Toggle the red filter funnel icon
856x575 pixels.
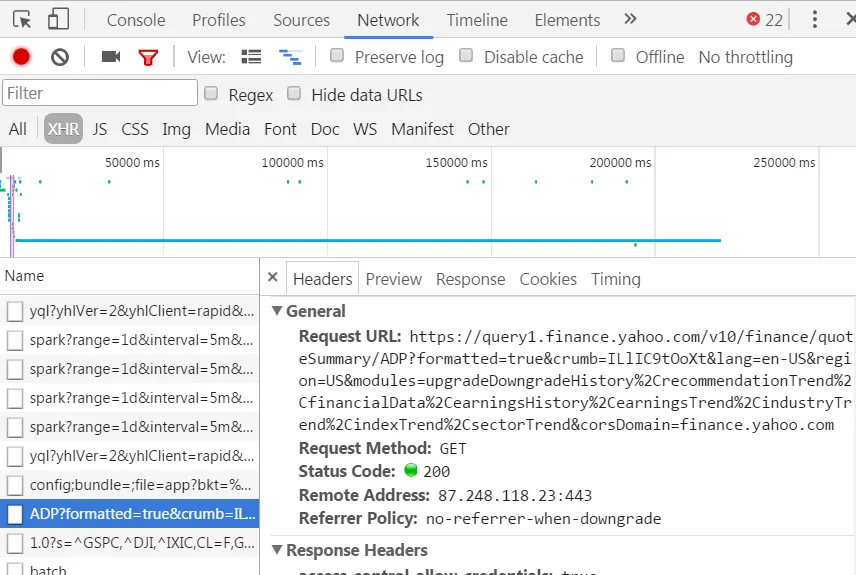click(x=148, y=57)
